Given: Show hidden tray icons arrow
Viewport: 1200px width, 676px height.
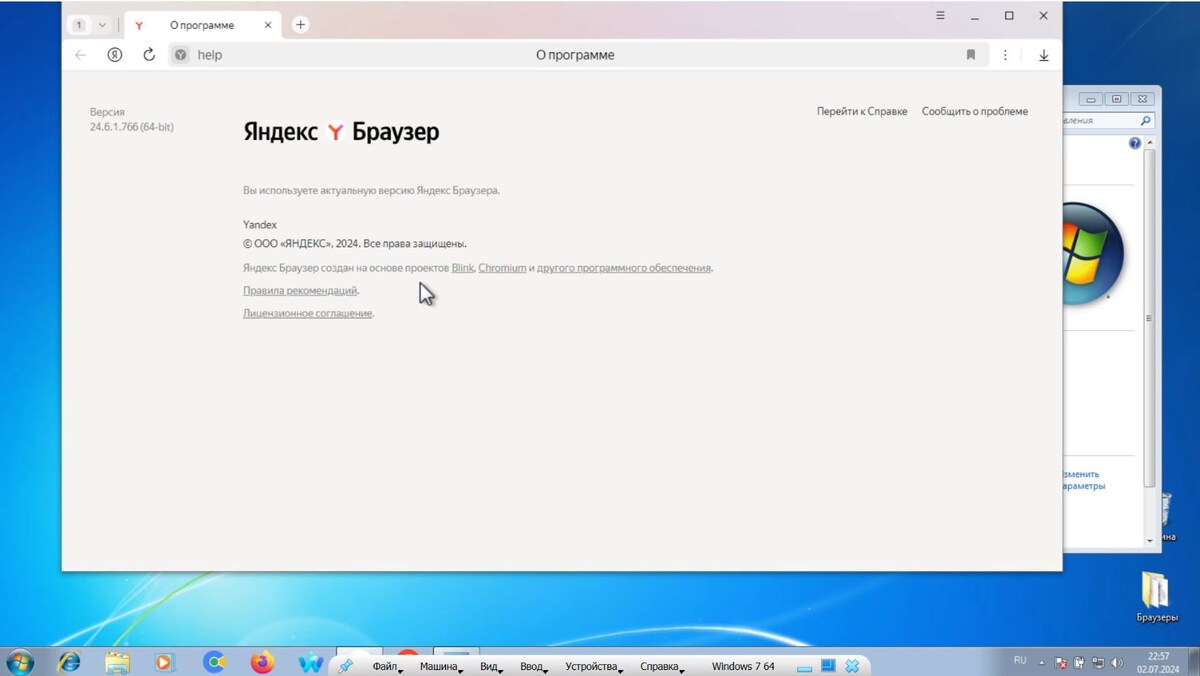Looking at the screenshot, I should [1042, 663].
